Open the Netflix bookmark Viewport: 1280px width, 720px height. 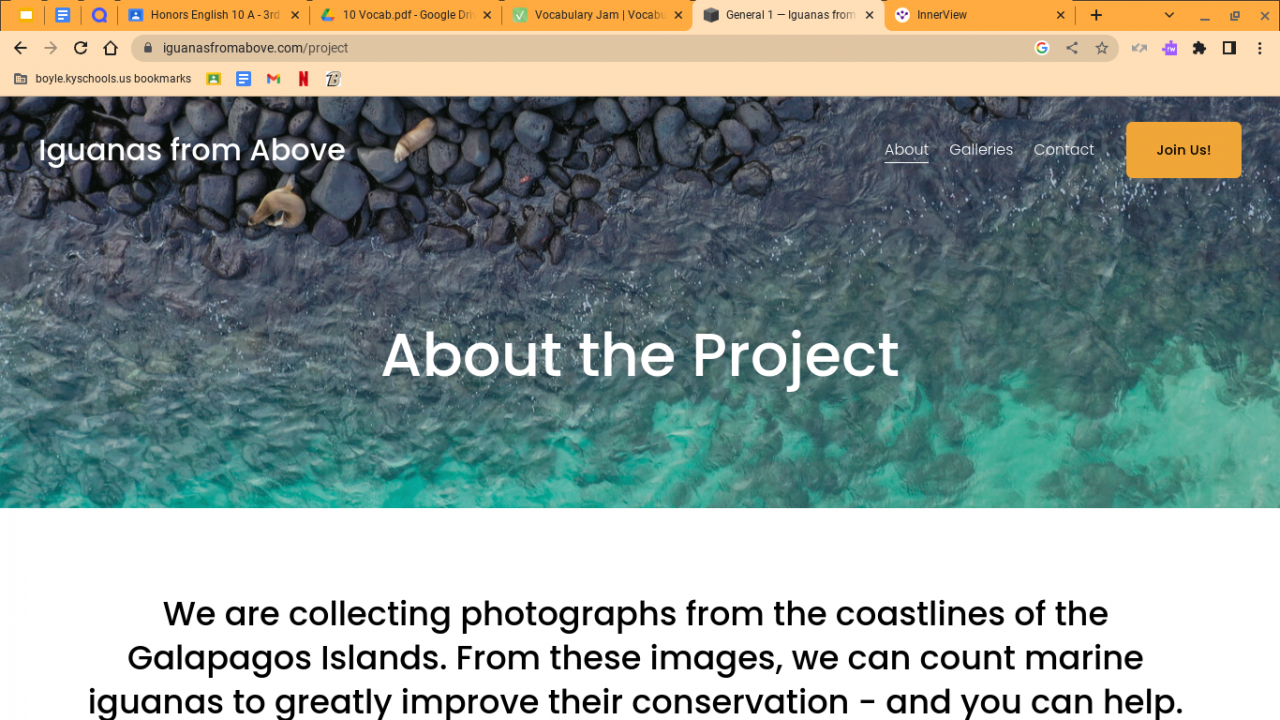tap(303, 79)
